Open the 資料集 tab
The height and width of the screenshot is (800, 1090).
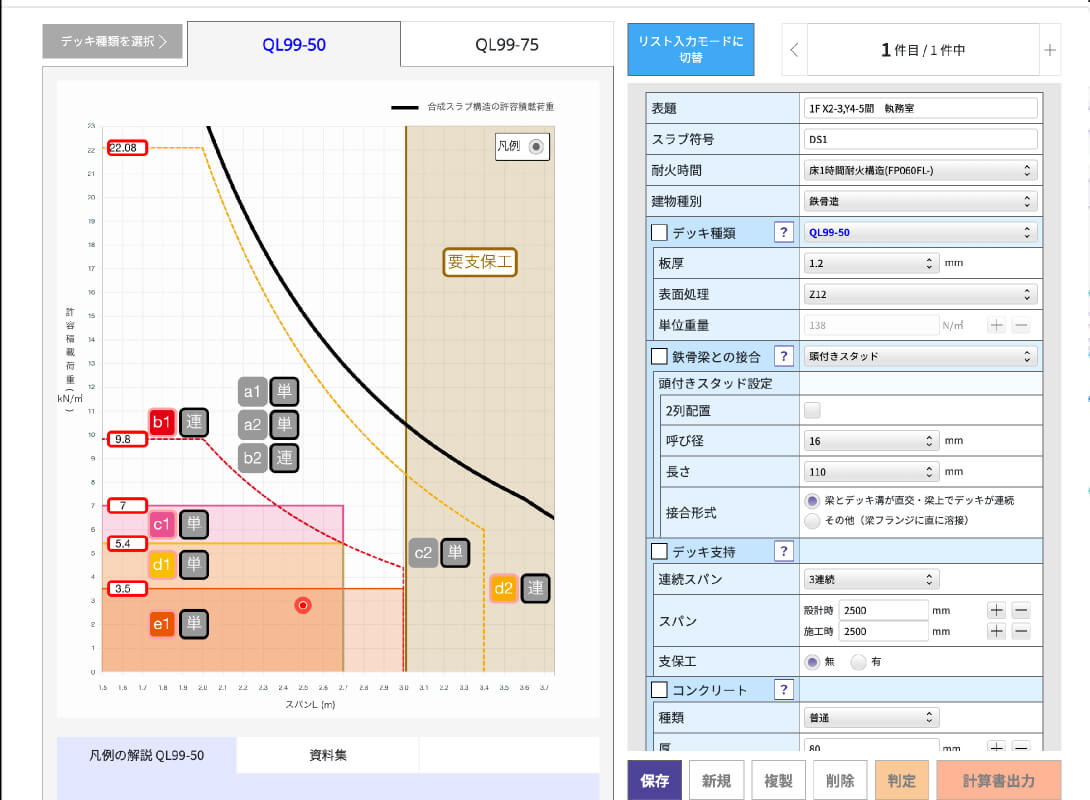[x=328, y=755]
